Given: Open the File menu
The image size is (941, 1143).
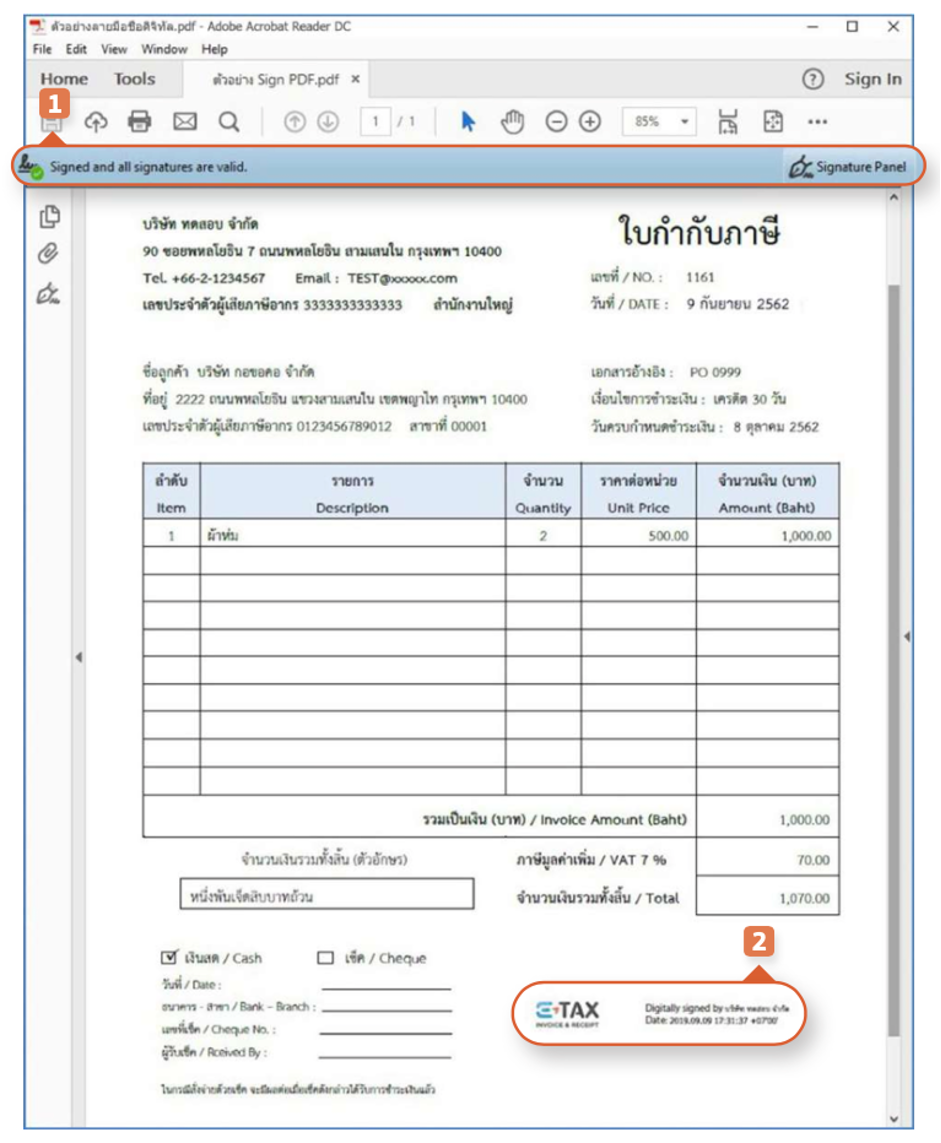Looking at the screenshot, I should click(42, 49).
